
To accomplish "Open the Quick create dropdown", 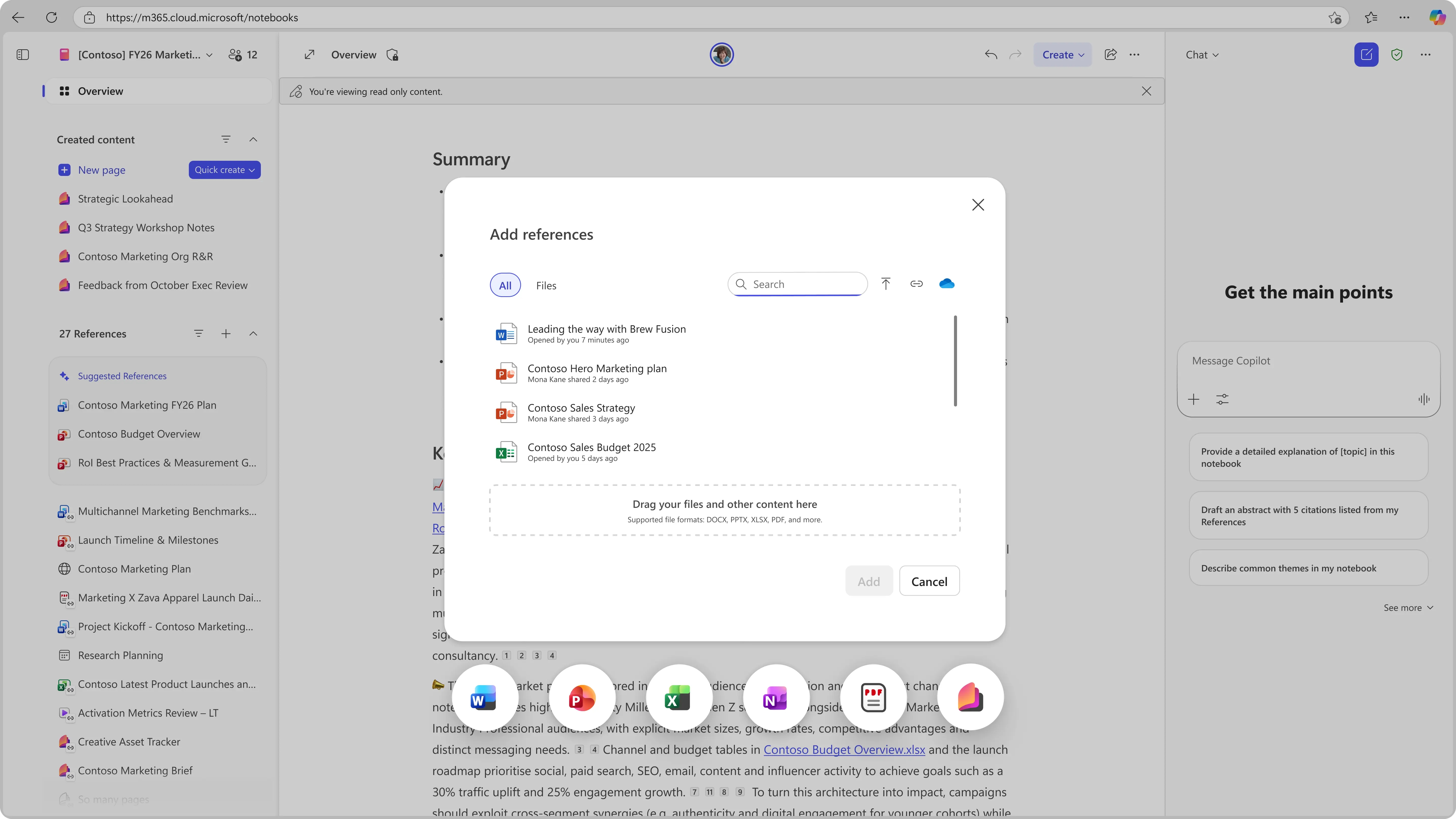I will coord(224,170).
